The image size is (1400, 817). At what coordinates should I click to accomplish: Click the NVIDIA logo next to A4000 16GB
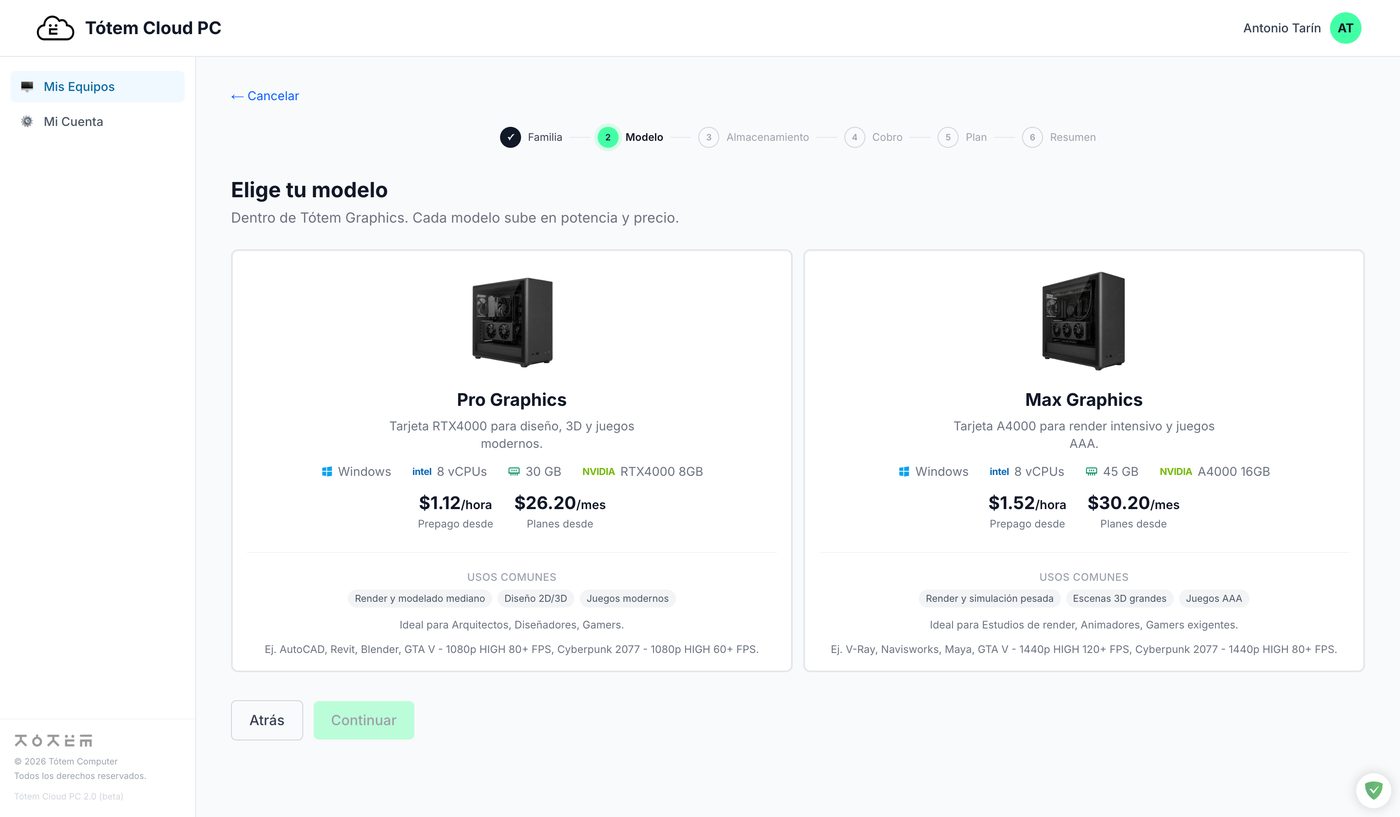(1176, 472)
